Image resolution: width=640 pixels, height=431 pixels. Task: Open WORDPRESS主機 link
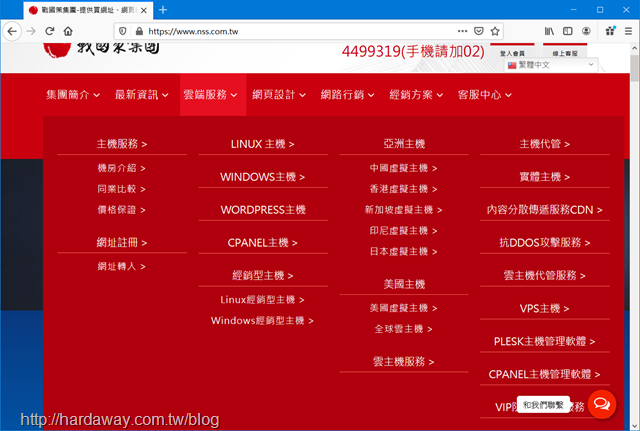pyautogui.click(x=263, y=210)
